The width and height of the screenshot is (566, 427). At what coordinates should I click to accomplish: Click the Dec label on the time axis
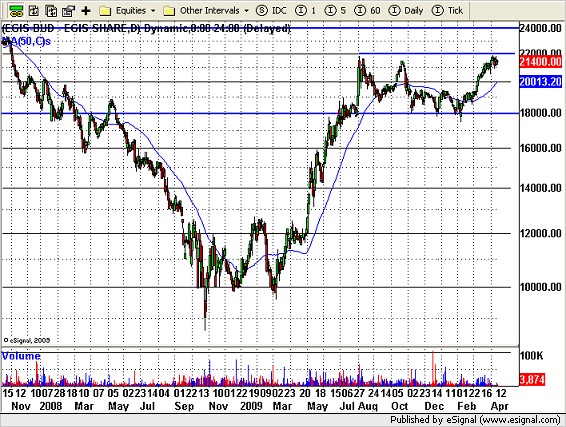pos(434,406)
